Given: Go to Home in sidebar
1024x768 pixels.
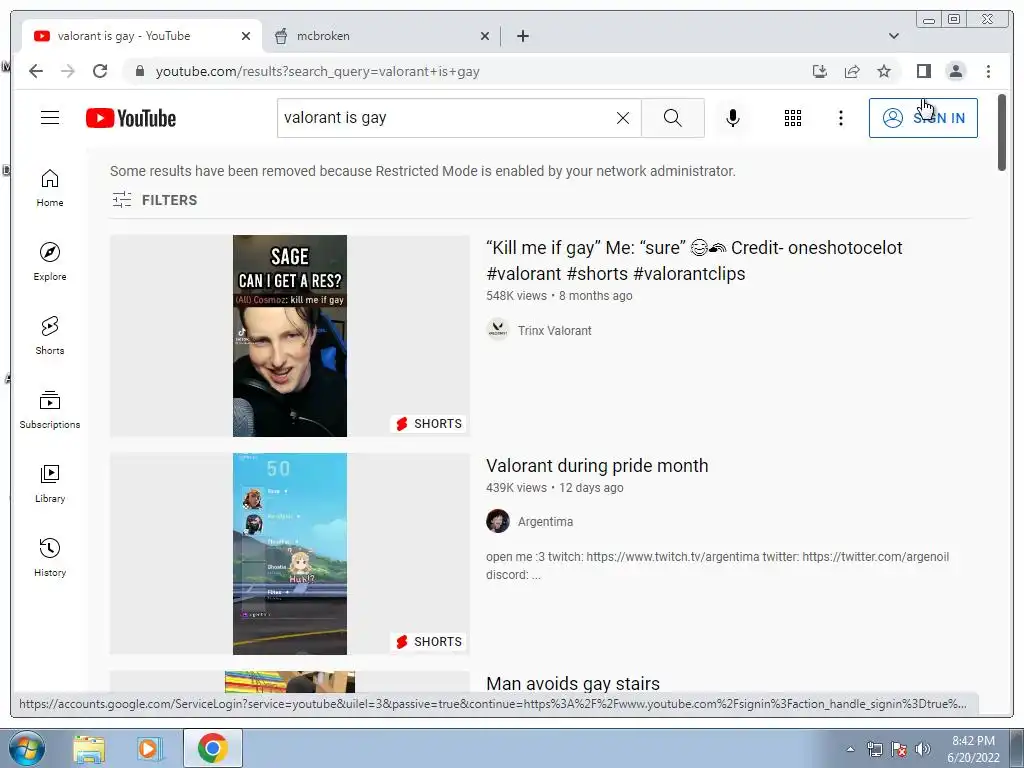Looking at the screenshot, I should pyautogui.click(x=50, y=188).
